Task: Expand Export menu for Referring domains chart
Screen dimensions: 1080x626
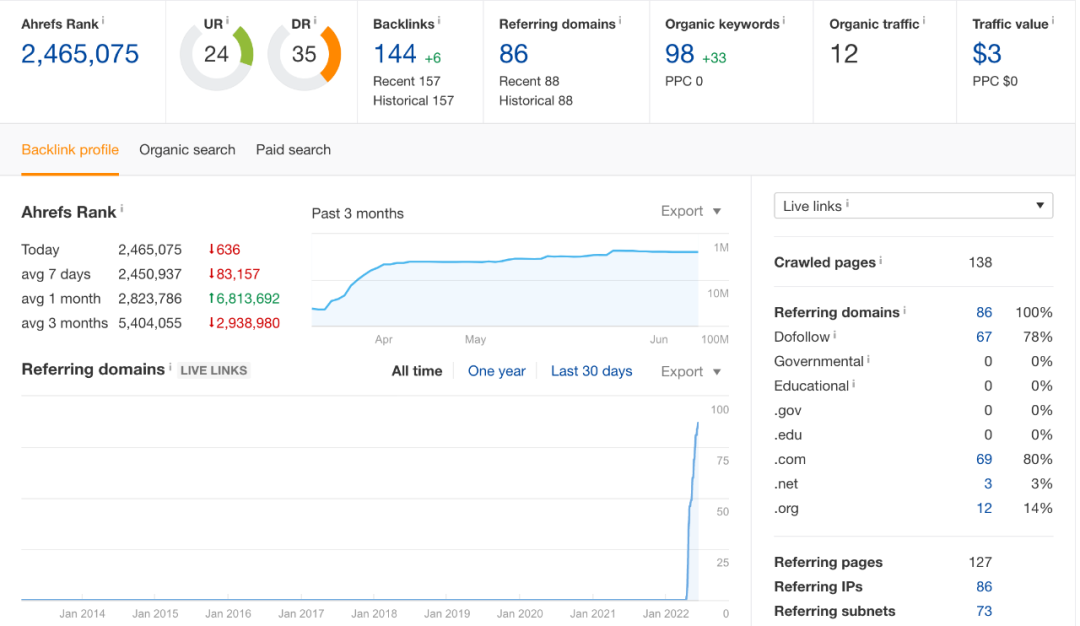Action: [690, 371]
